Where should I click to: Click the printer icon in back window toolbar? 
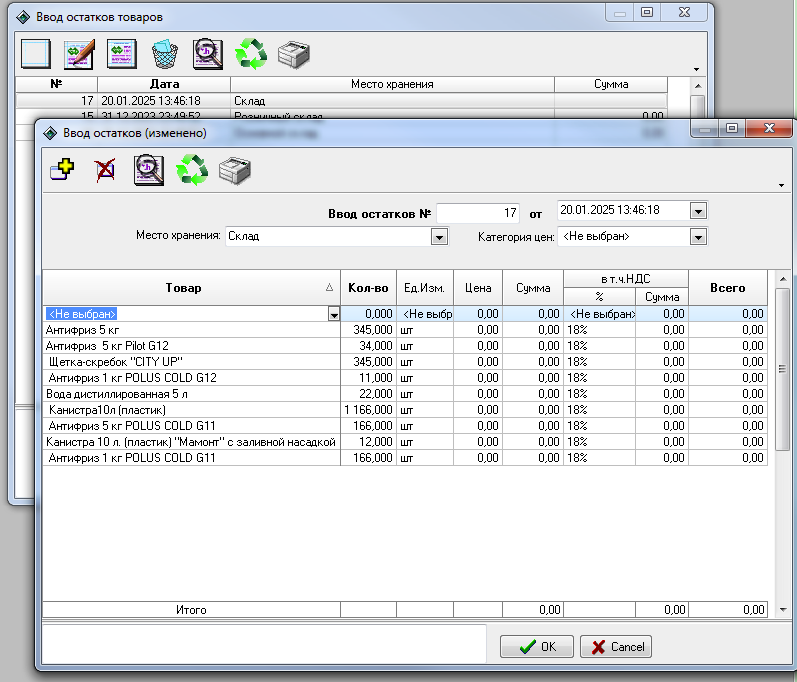pos(294,54)
